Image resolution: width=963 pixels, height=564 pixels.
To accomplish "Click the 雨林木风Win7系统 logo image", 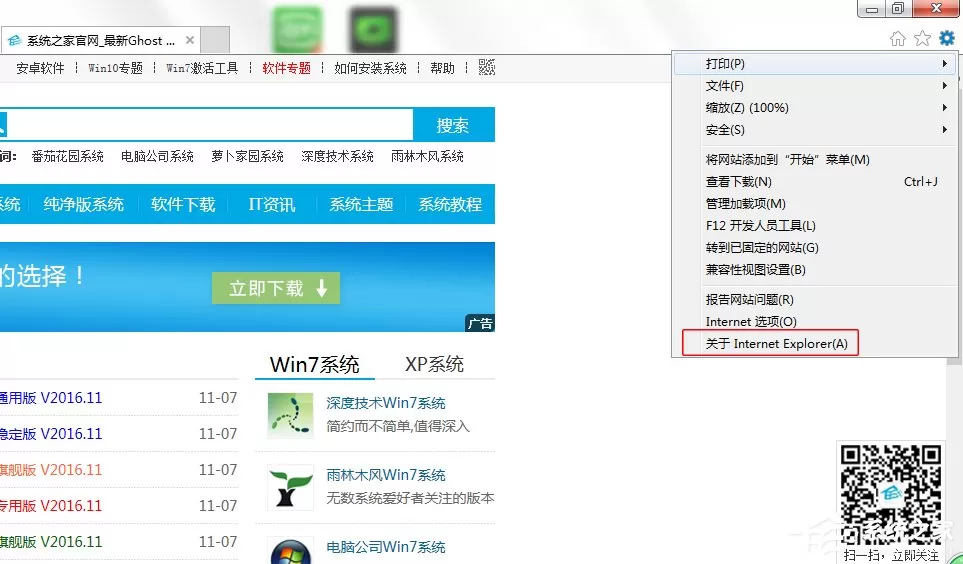I will coord(290,487).
